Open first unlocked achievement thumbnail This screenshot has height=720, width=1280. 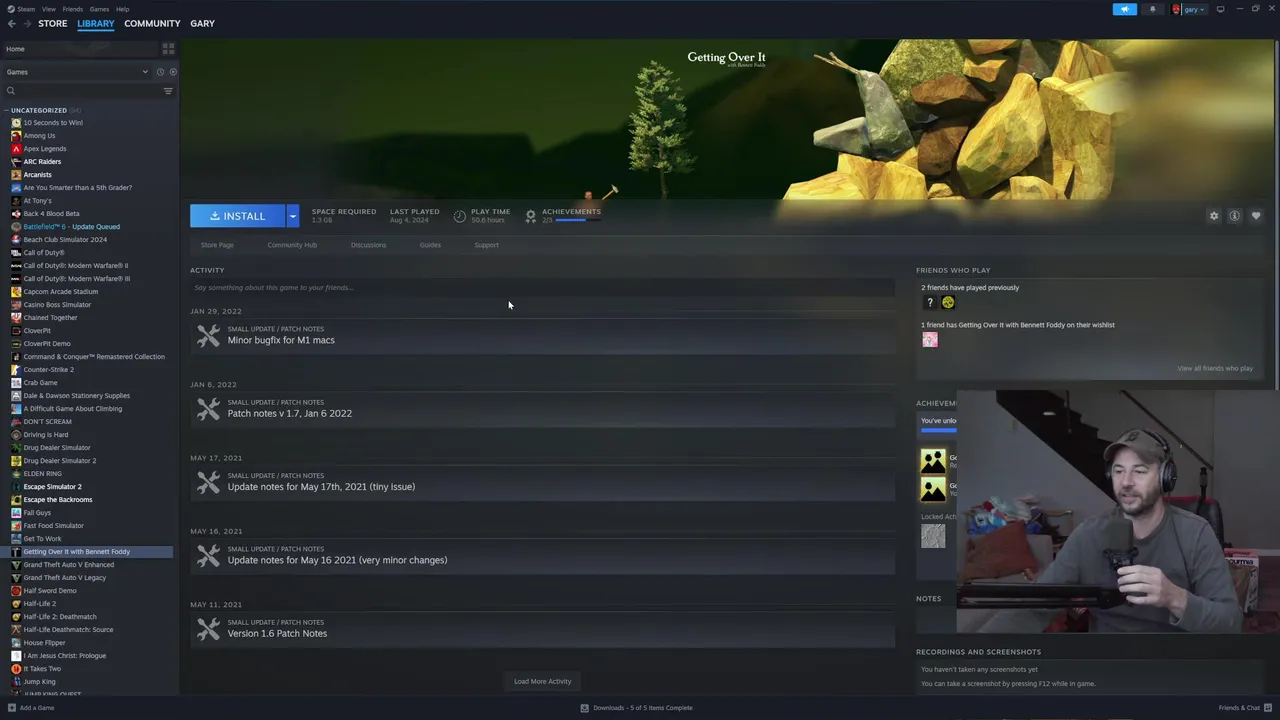pos(933,461)
